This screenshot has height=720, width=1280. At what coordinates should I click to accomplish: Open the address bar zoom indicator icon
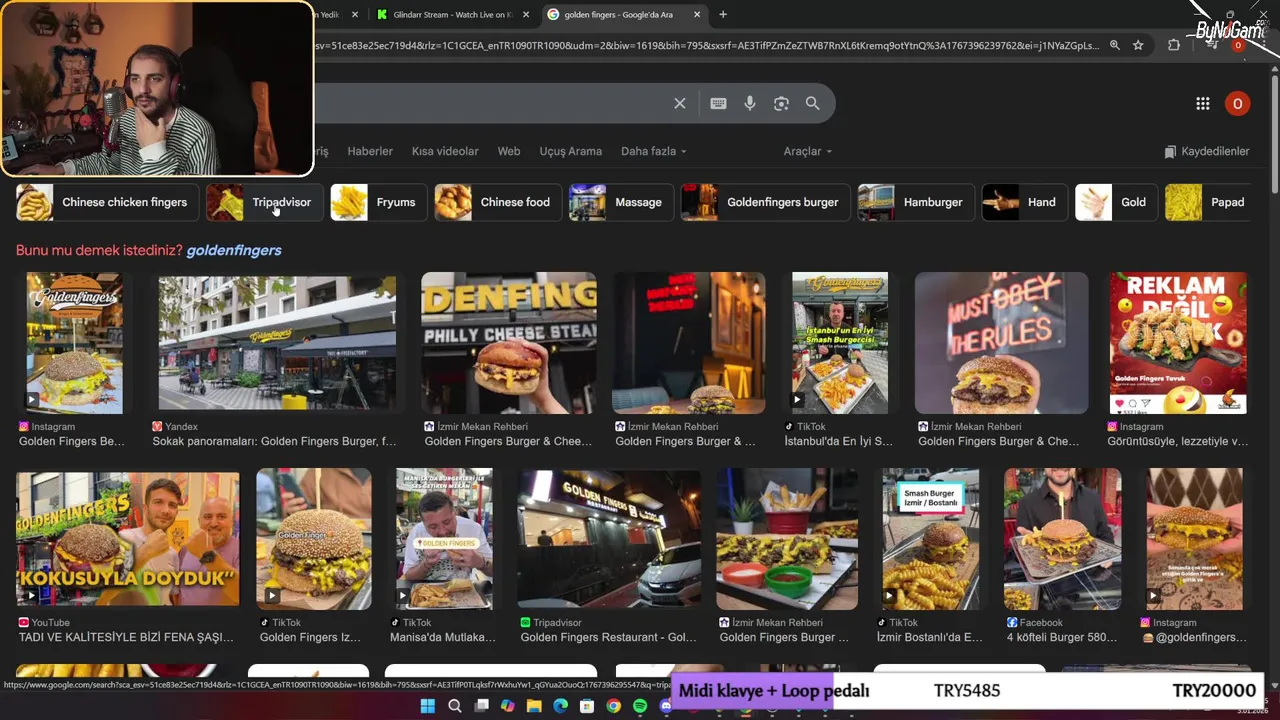[1115, 45]
